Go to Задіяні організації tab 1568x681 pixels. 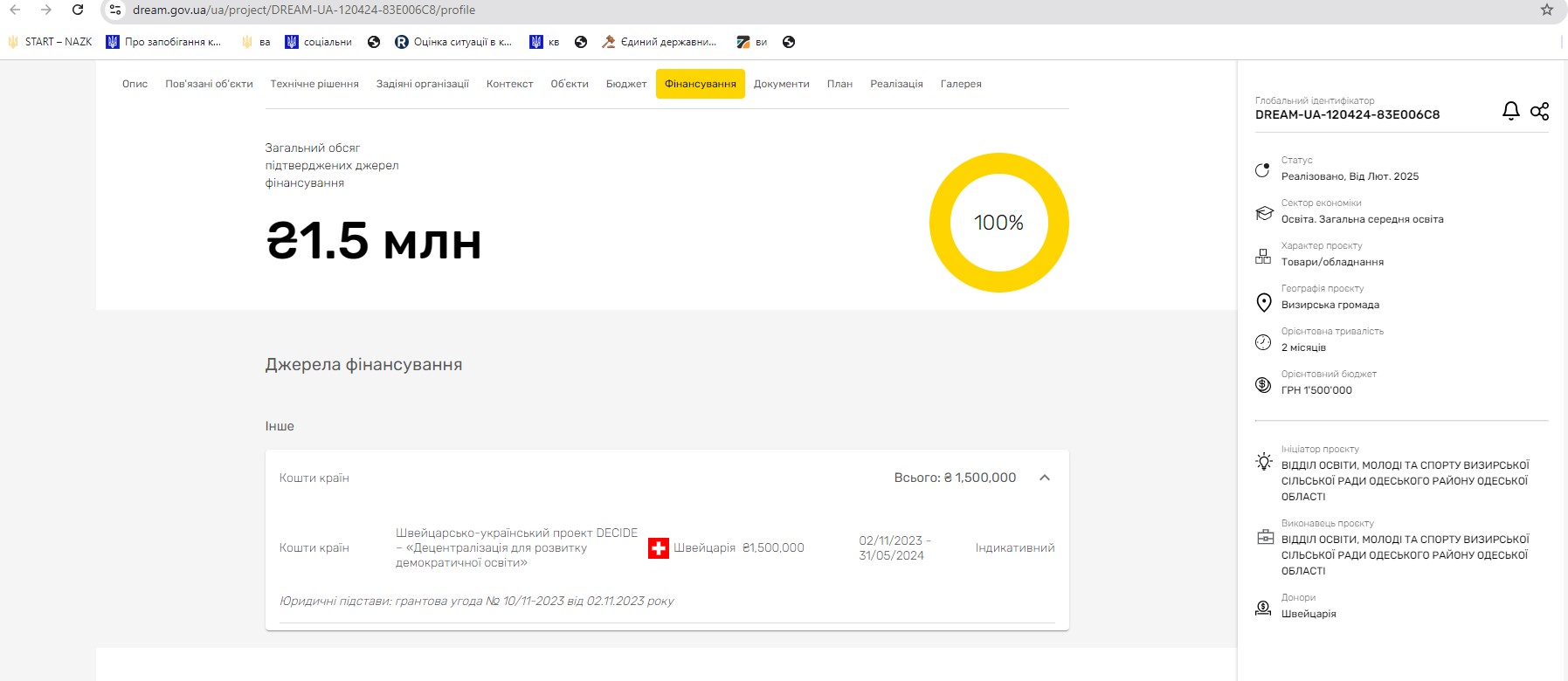pyautogui.click(x=422, y=84)
